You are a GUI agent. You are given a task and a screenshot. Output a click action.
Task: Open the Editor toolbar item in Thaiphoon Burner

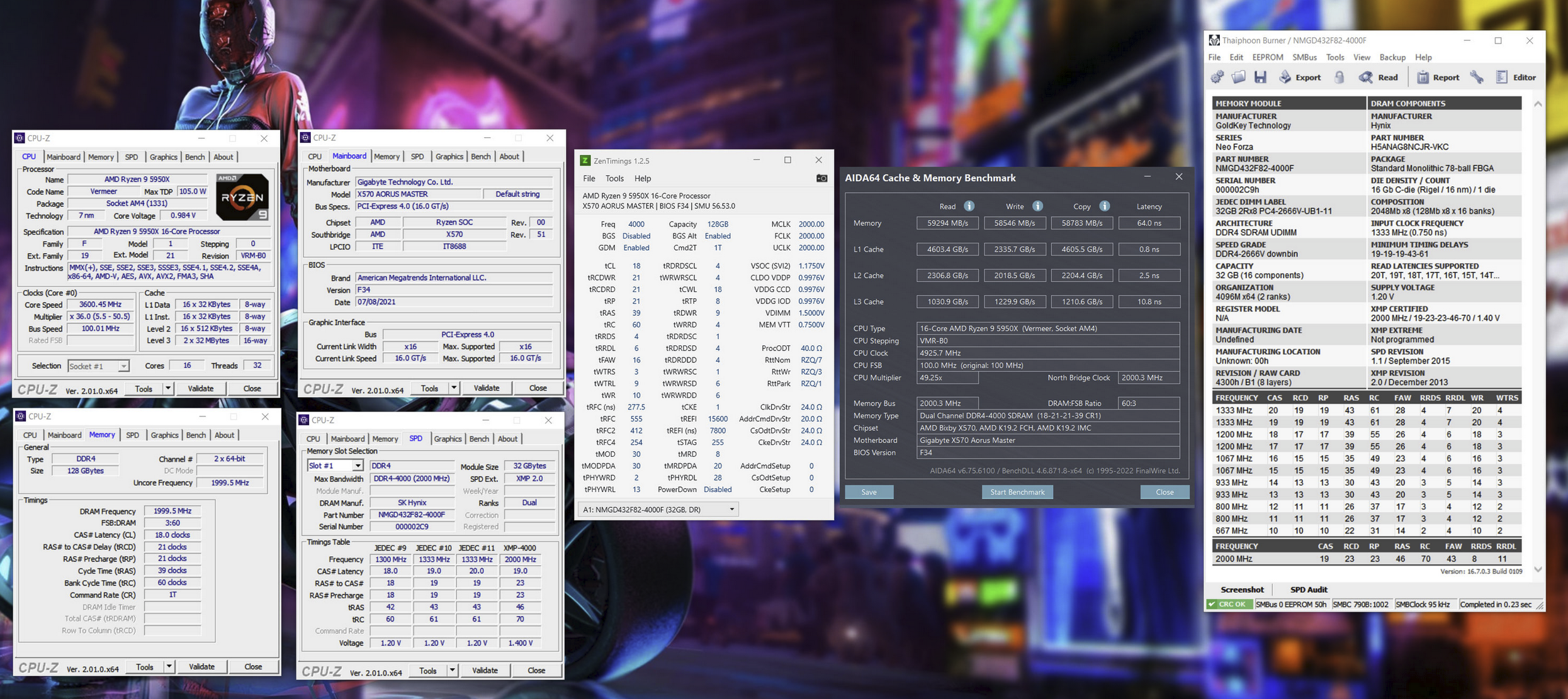coord(1516,77)
